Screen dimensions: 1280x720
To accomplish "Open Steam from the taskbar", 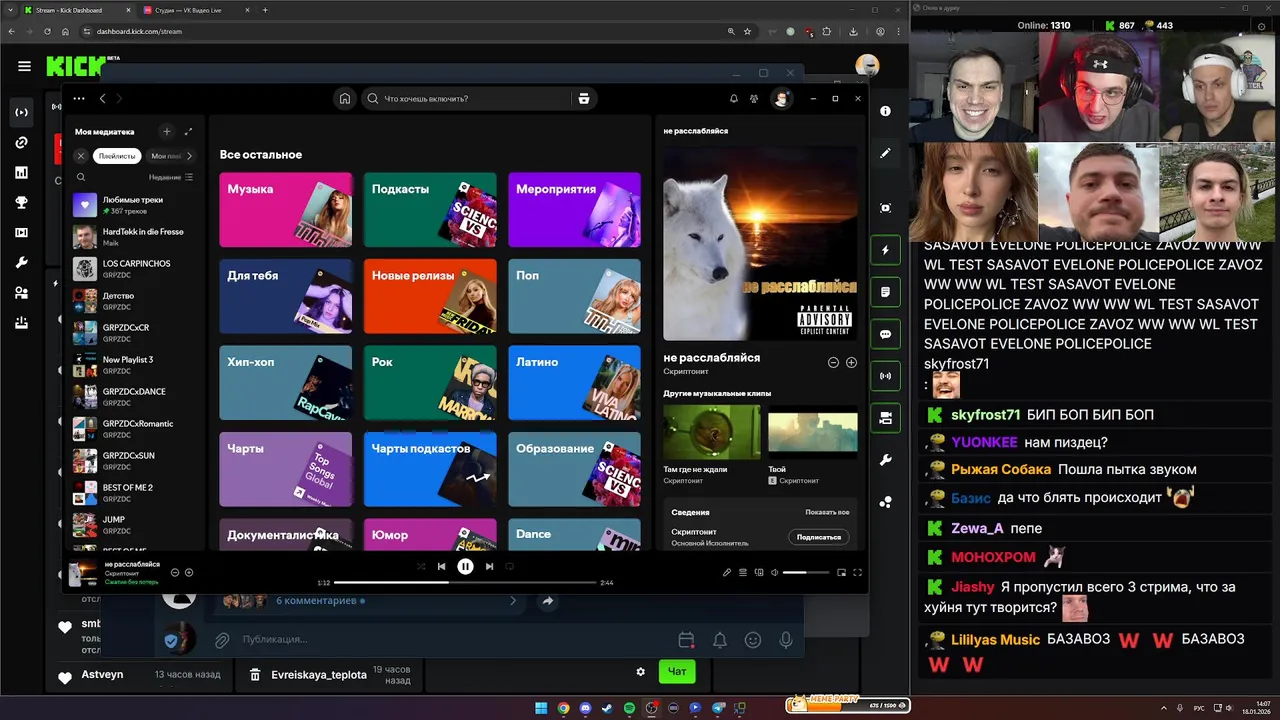I will point(607,708).
